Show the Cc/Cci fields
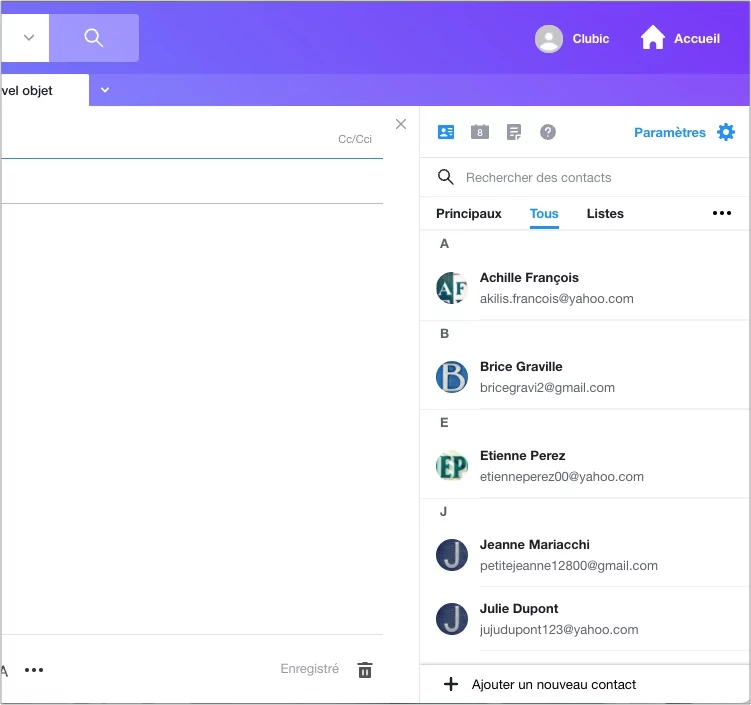Viewport: 751px width, 705px height. tap(354, 139)
